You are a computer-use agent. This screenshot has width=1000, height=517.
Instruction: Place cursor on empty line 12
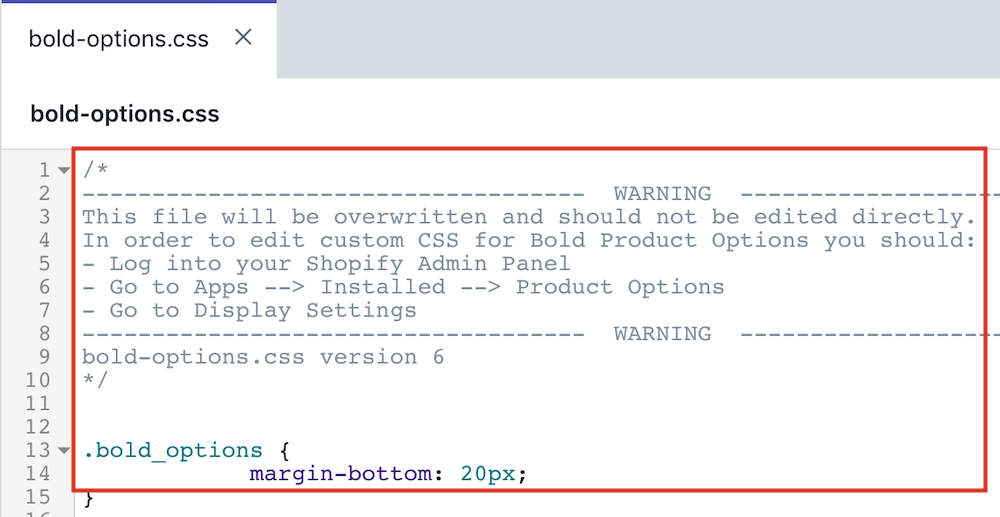529,427
